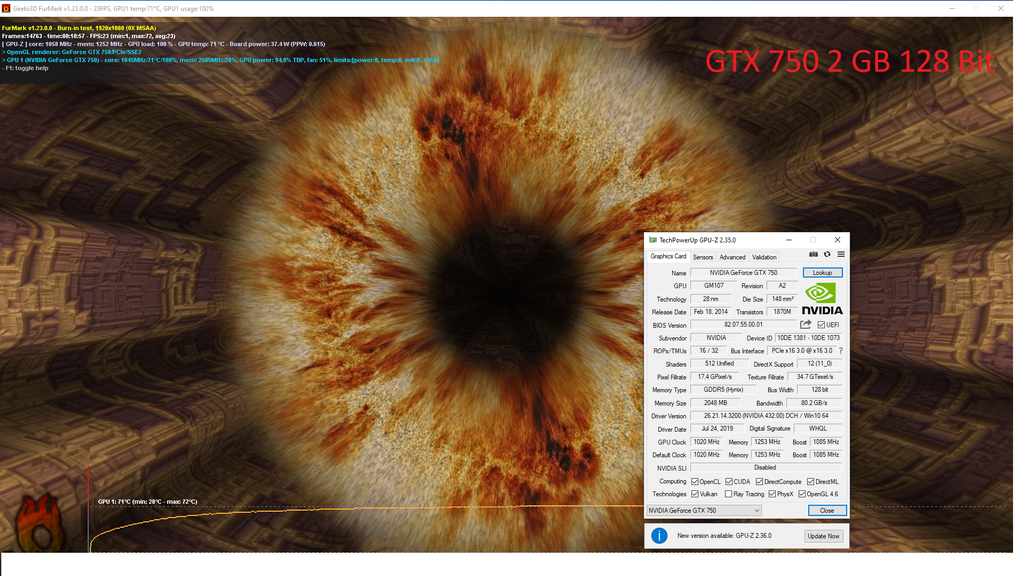Minimize the GPU-Z window

pyautogui.click(x=789, y=240)
